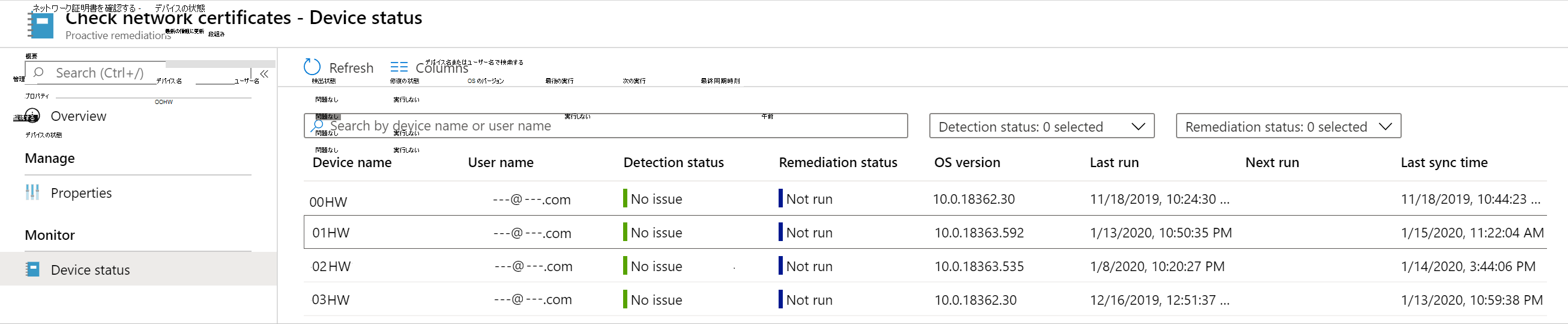Click the Overview icon in sidebar

tap(32, 115)
